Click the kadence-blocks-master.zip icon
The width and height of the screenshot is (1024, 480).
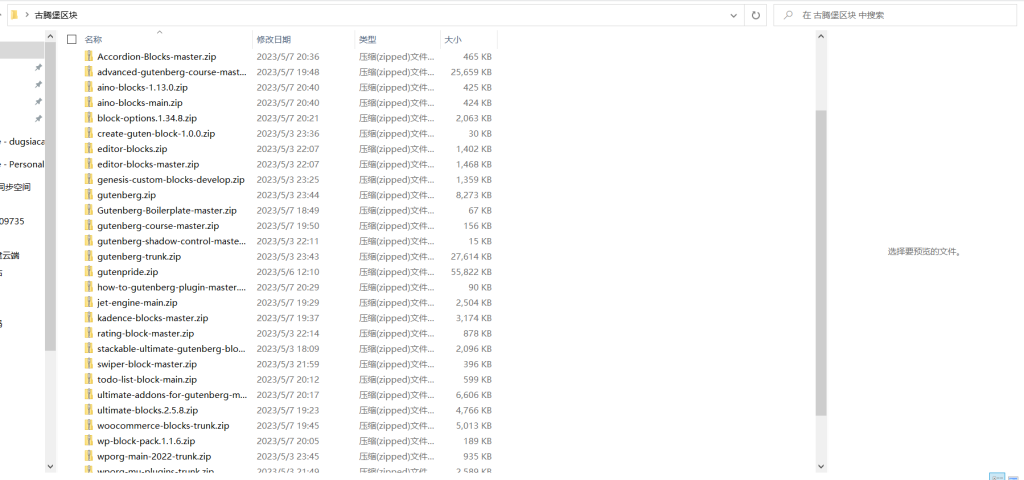pyautogui.click(x=89, y=317)
